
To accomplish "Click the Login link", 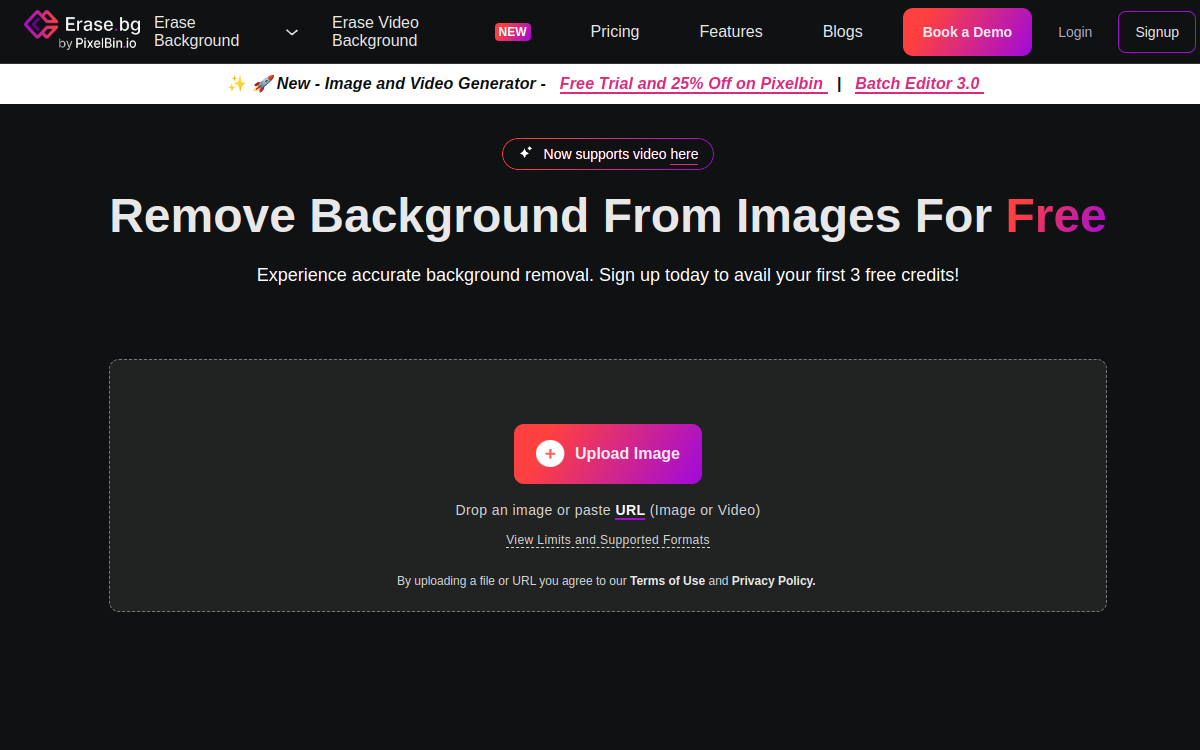I will [x=1075, y=32].
